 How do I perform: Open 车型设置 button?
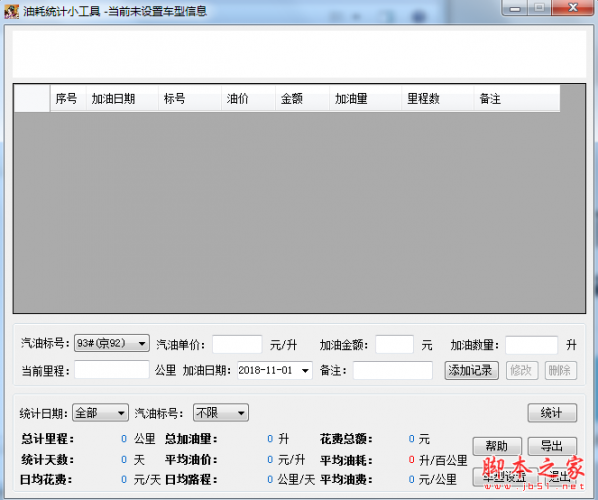click(505, 477)
